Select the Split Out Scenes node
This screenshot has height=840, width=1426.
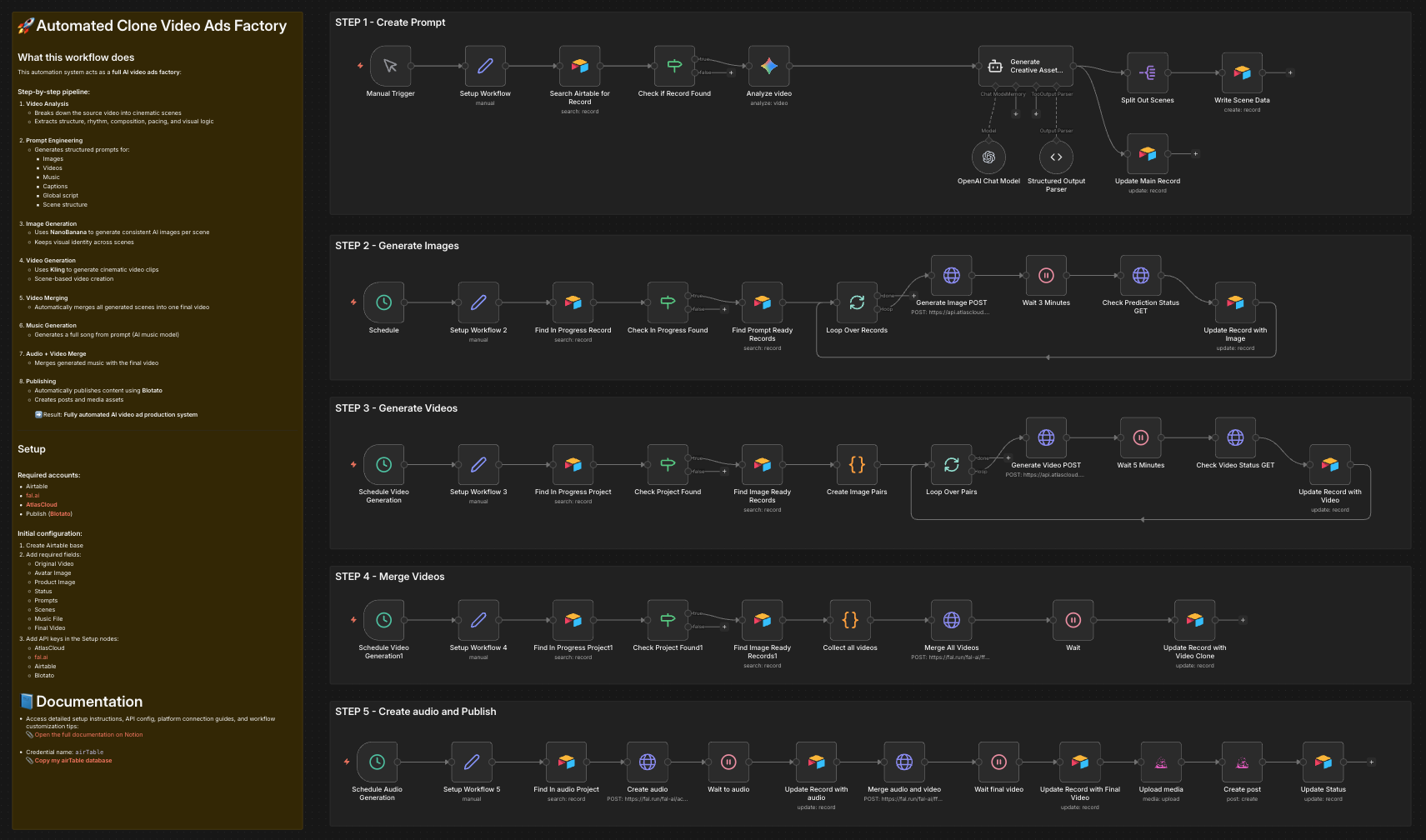(1147, 72)
